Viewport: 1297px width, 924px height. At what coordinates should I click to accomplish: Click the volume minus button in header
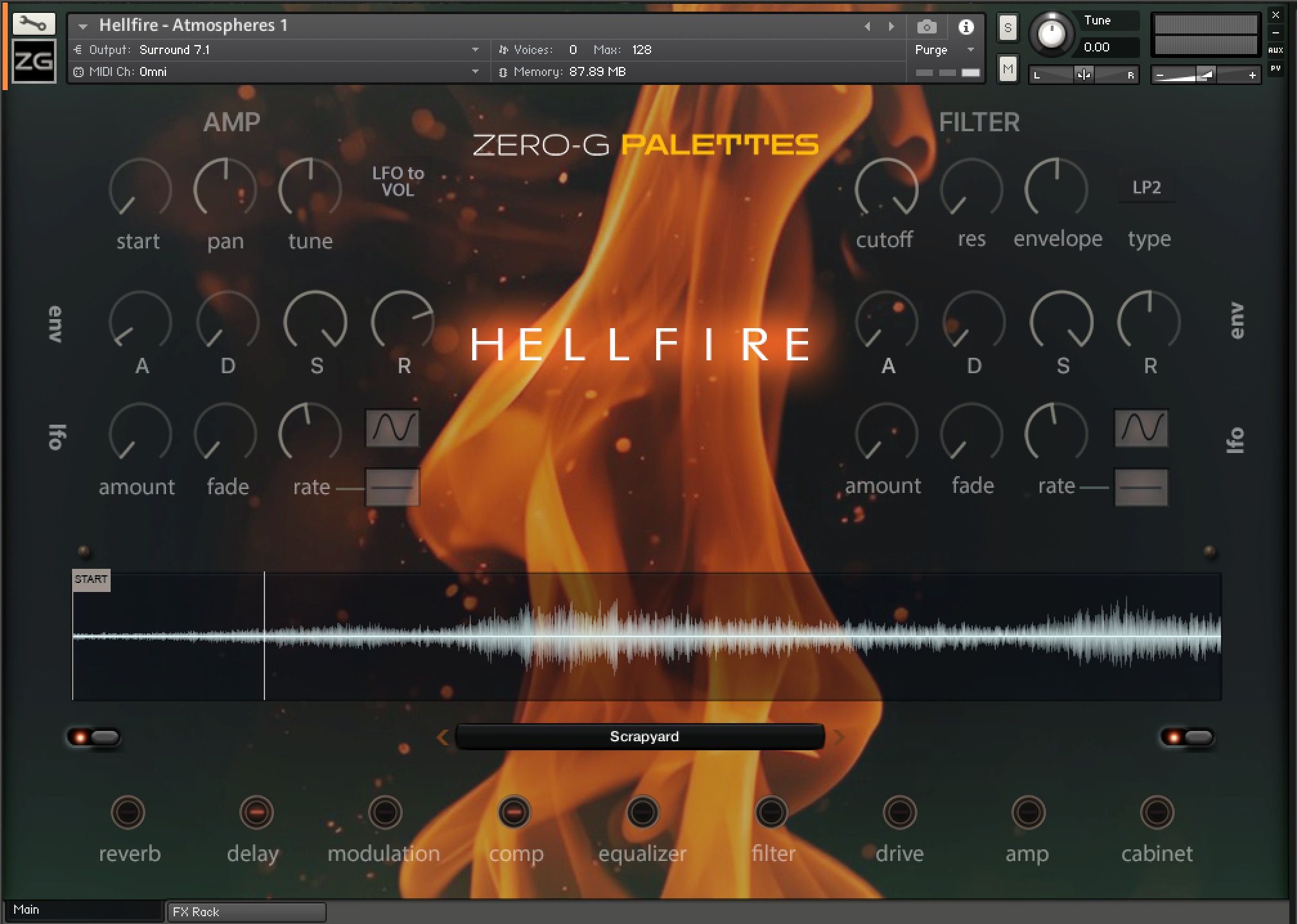click(1160, 75)
